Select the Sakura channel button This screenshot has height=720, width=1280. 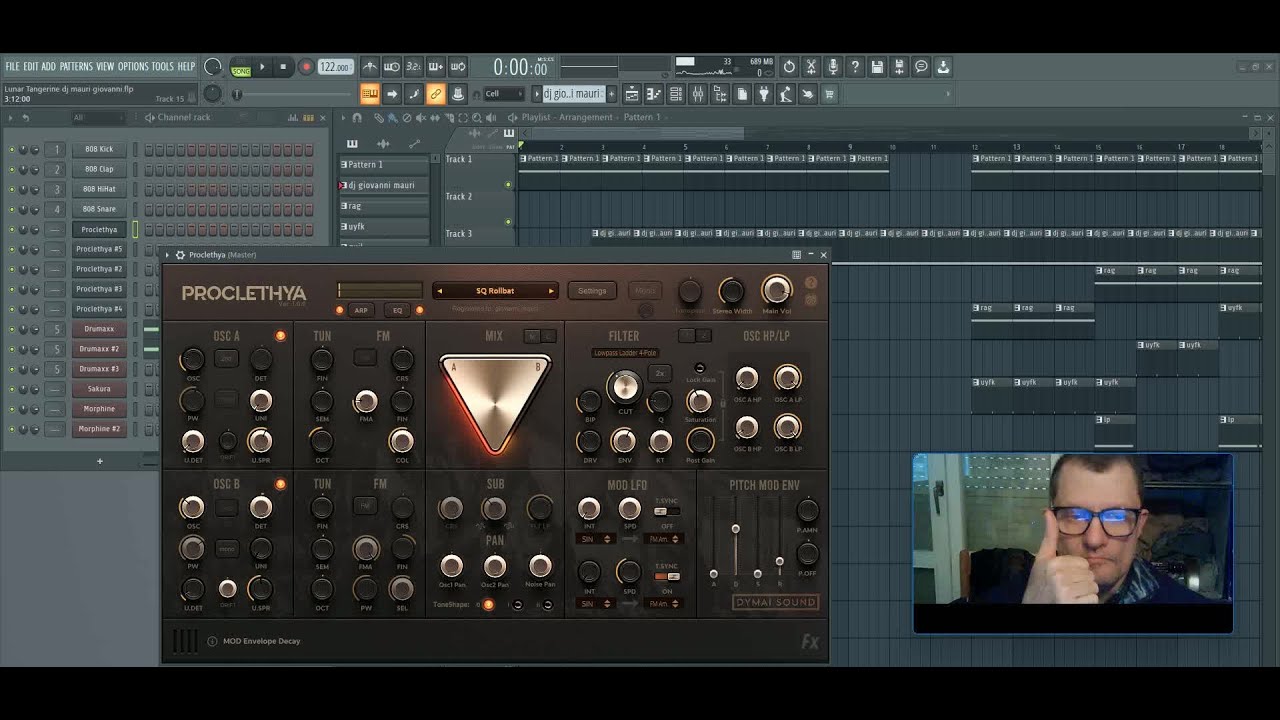tap(99, 389)
